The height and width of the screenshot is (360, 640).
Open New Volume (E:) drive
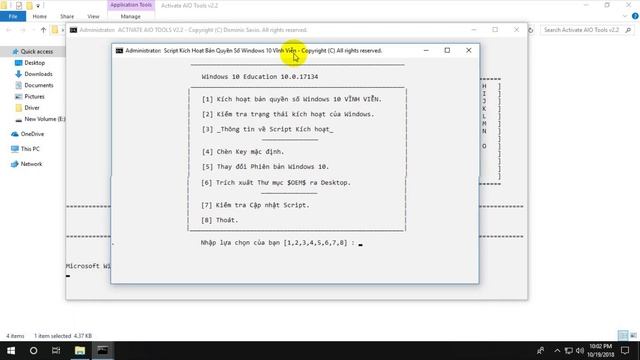pos(40,119)
